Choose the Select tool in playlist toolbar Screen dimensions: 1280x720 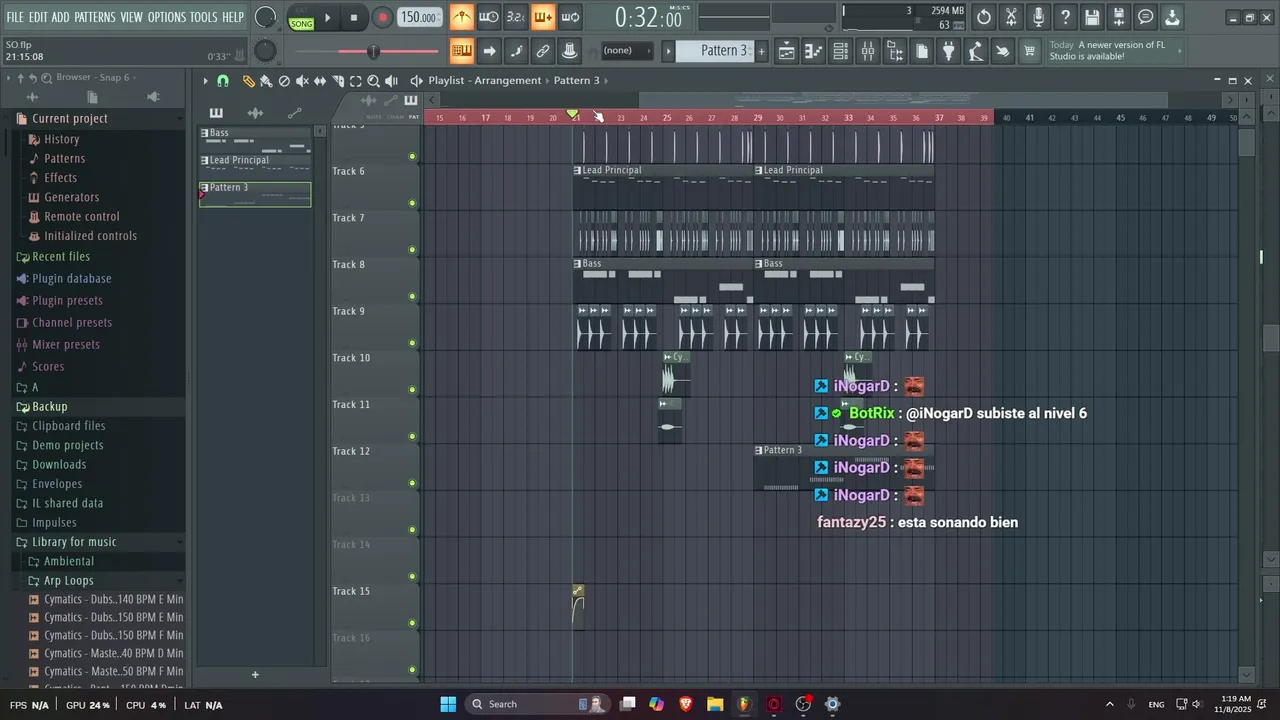355,81
